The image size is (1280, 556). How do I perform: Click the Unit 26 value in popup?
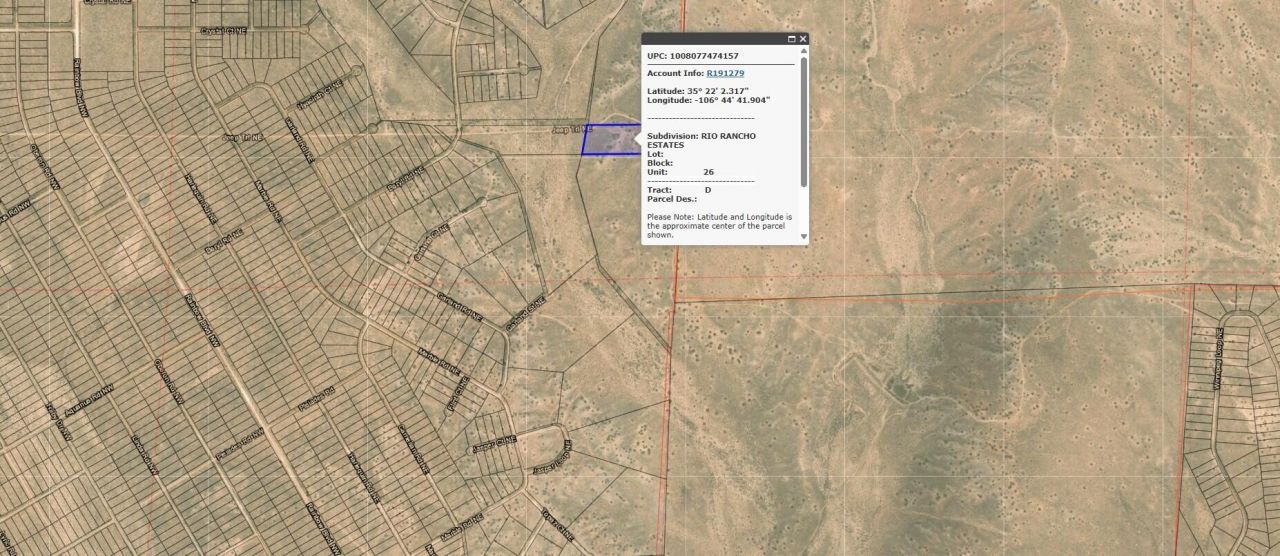[708, 172]
